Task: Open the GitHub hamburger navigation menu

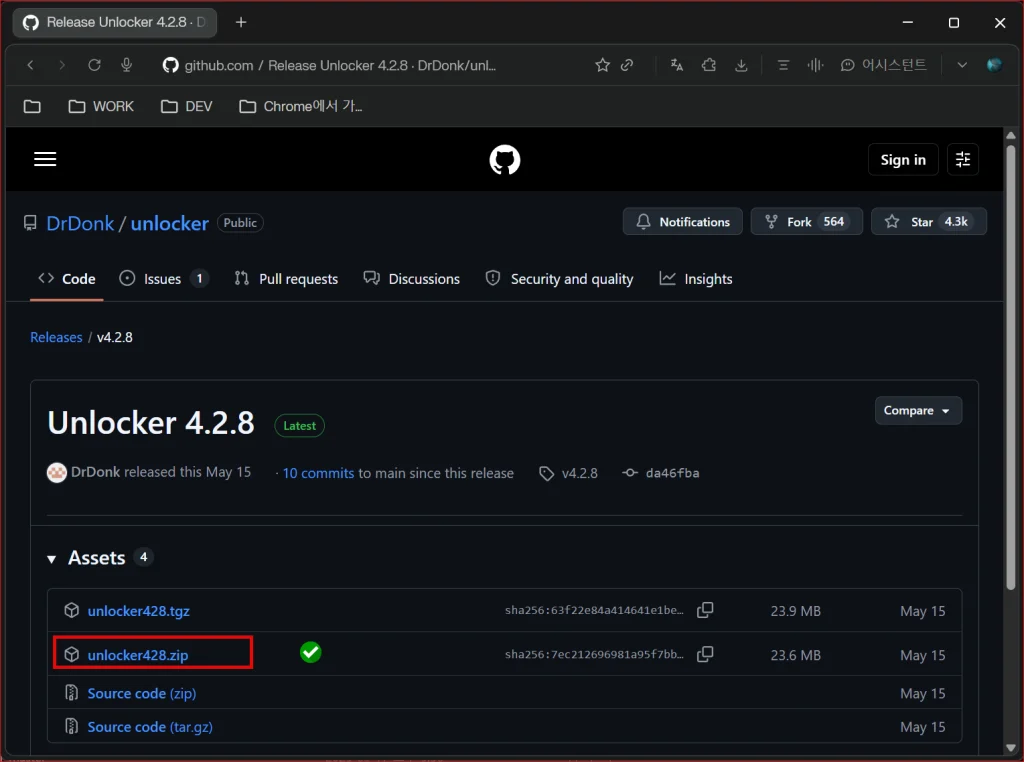Action: (45, 159)
